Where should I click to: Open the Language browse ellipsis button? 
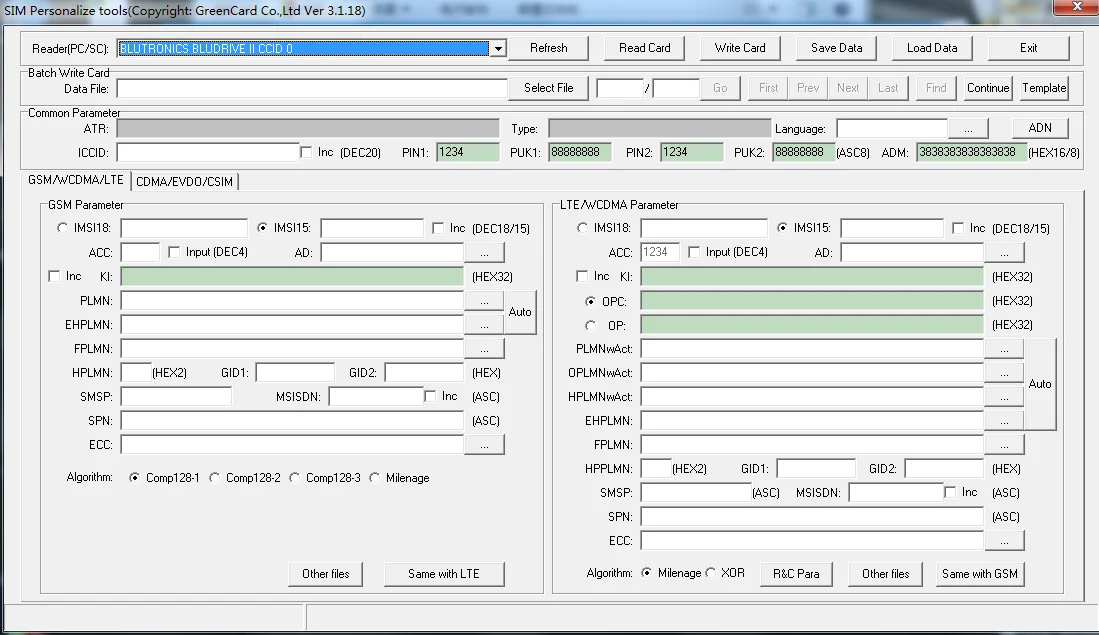(x=968, y=129)
